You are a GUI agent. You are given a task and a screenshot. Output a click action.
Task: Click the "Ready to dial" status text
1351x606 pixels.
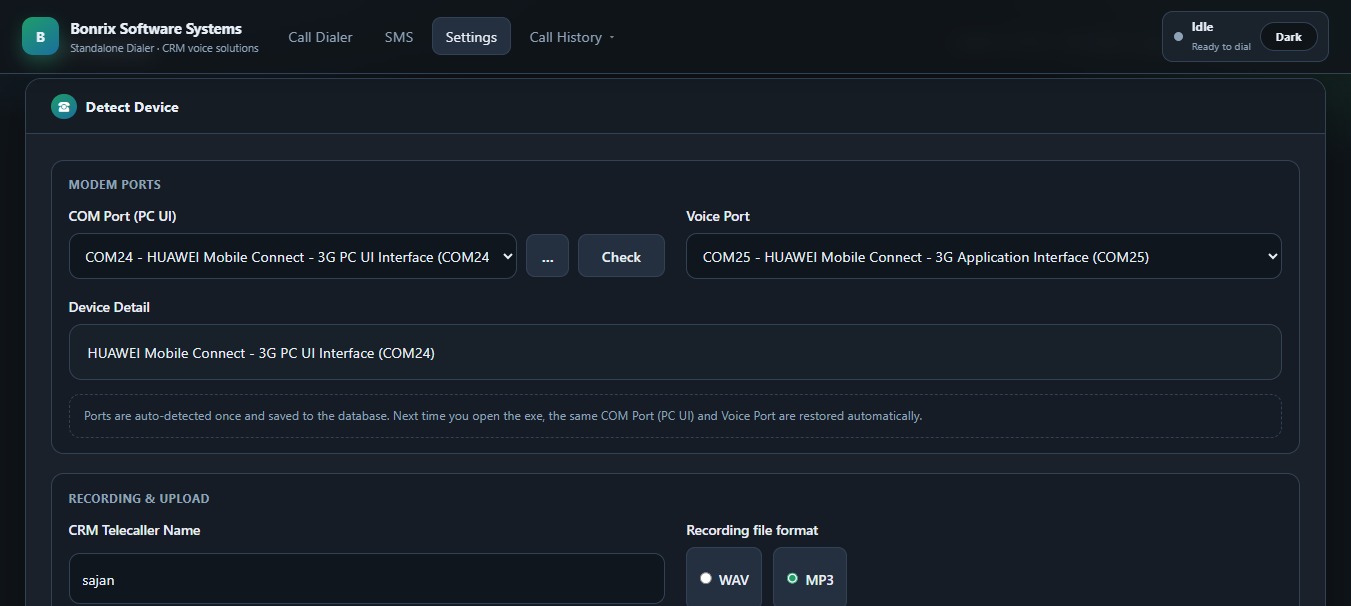[x=1221, y=47]
